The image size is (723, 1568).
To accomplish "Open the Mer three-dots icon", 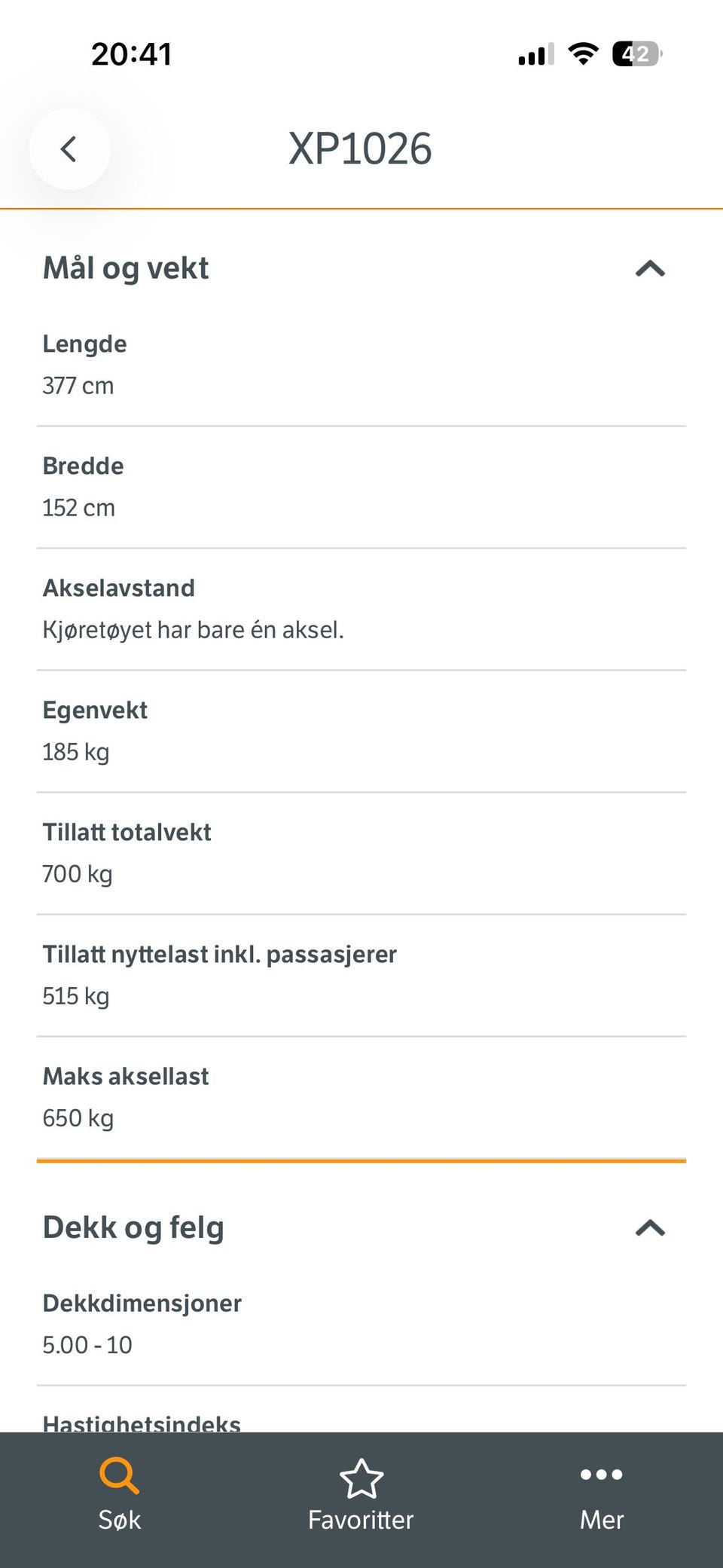I will tap(601, 1475).
